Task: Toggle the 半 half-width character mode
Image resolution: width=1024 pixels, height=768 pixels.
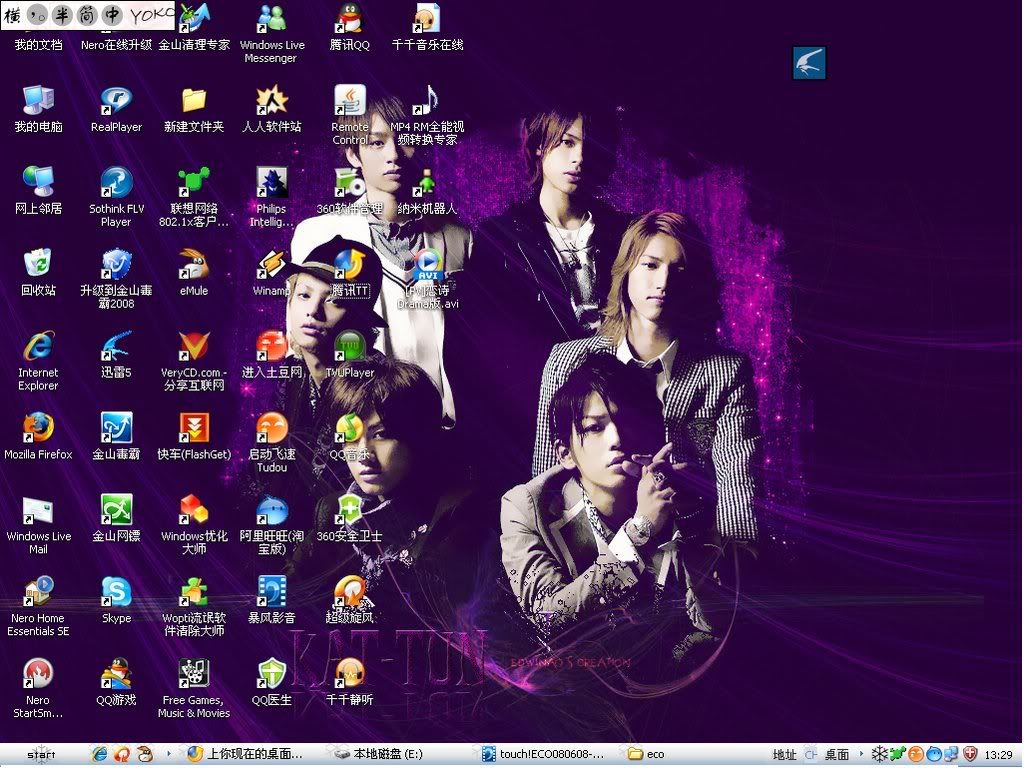Action: [x=63, y=15]
